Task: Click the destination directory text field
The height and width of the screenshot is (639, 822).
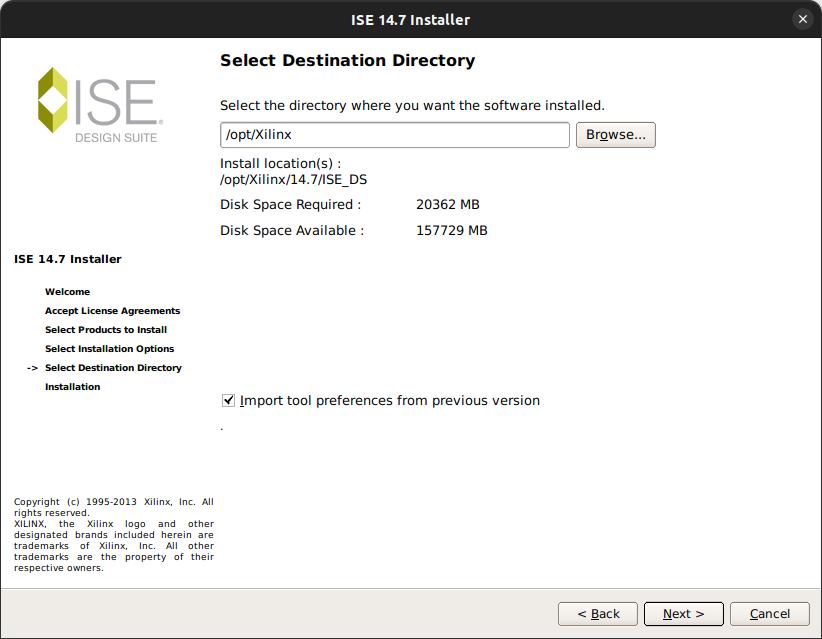Action: (395, 135)
